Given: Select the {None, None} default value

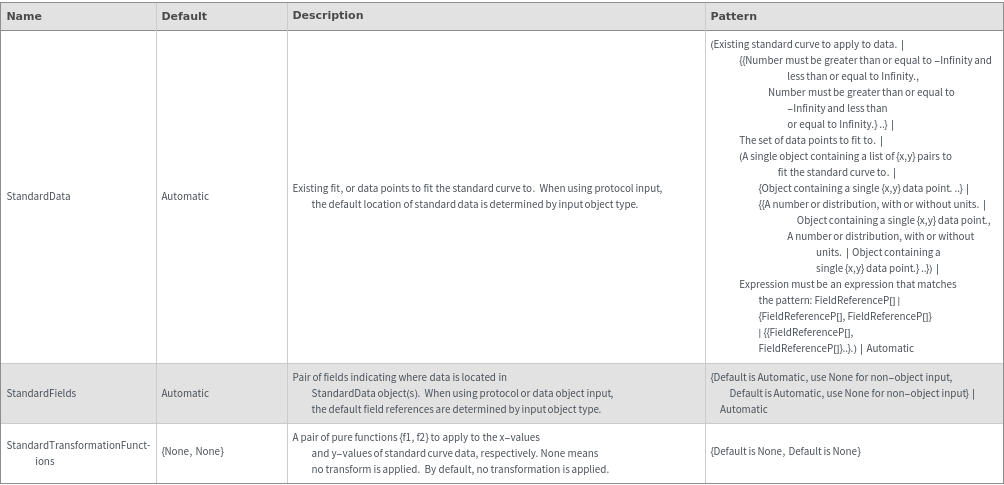Looking at the screenshot, I should pyautogui.click(x=192, y=452).
